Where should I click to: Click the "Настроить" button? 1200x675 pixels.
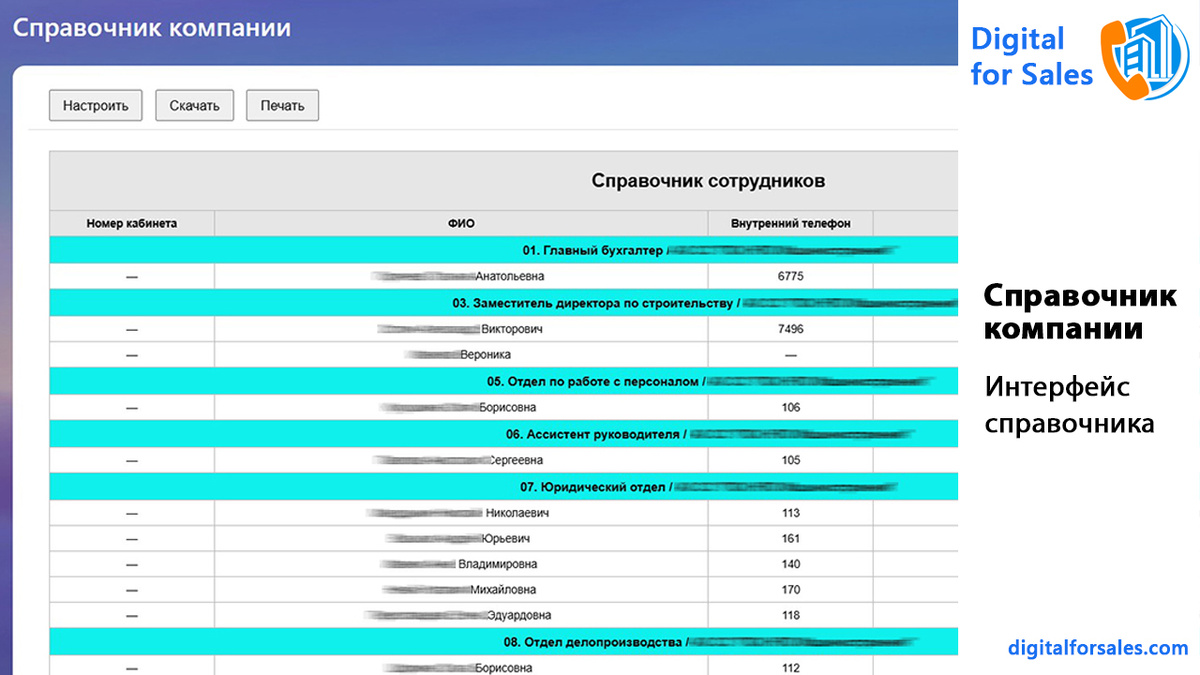click(x=95, y=105)
